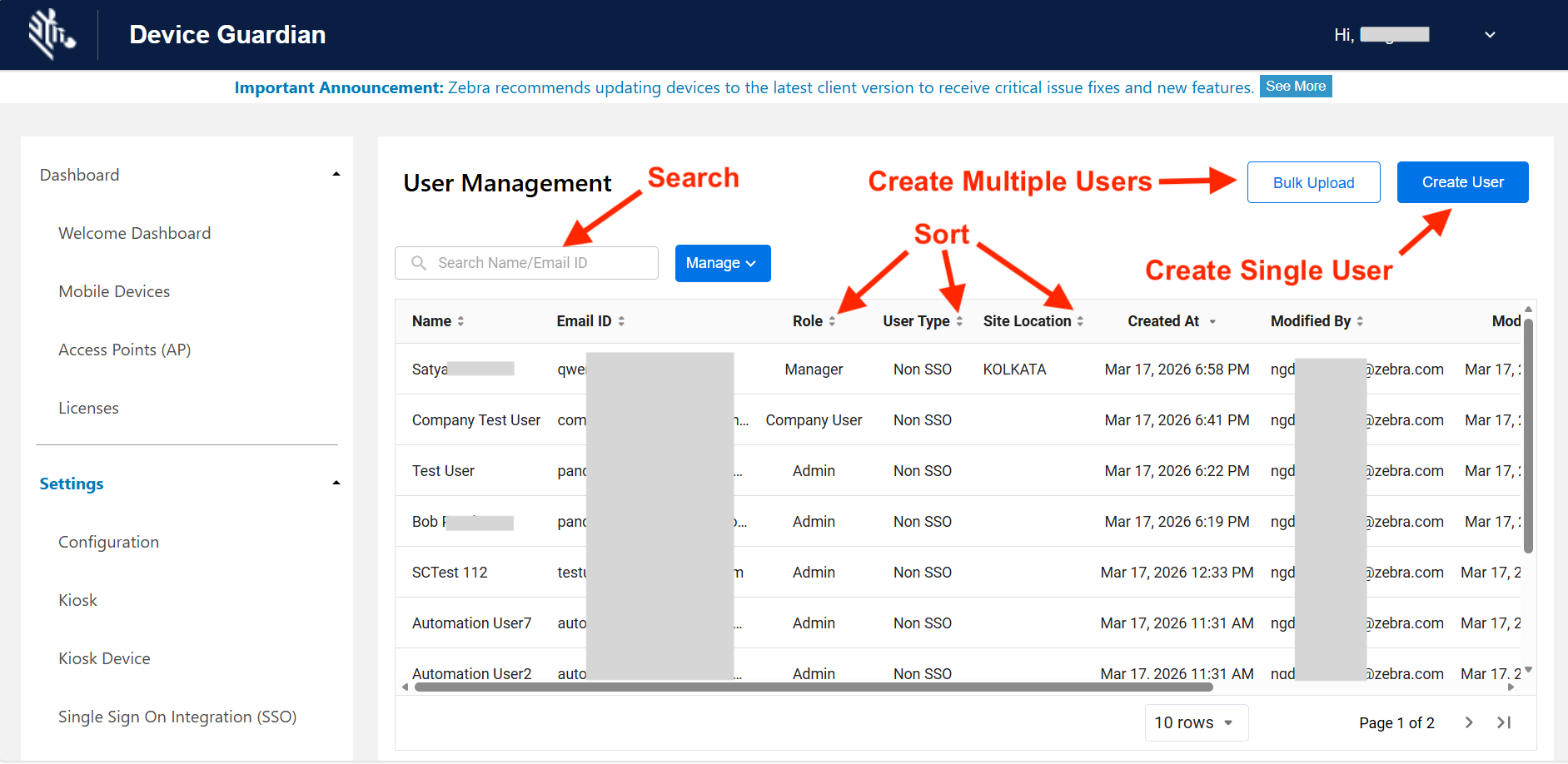Sort users by Role column
1568x764 pixels.
tap(832, 321)
